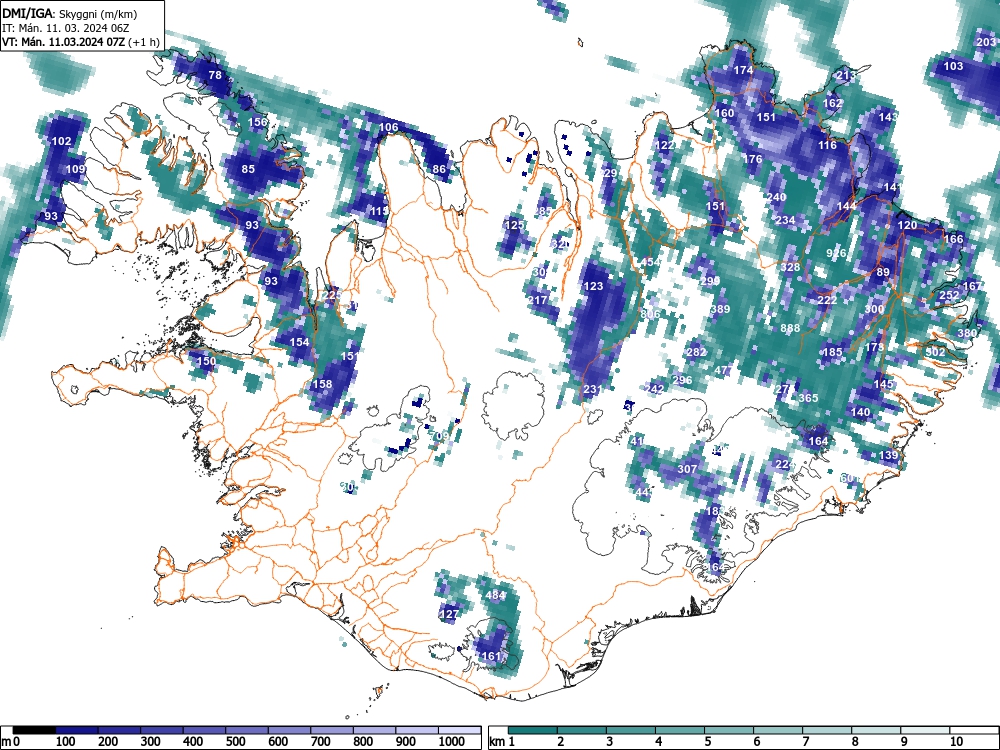Click the visibility value 307 on the map

687,469
